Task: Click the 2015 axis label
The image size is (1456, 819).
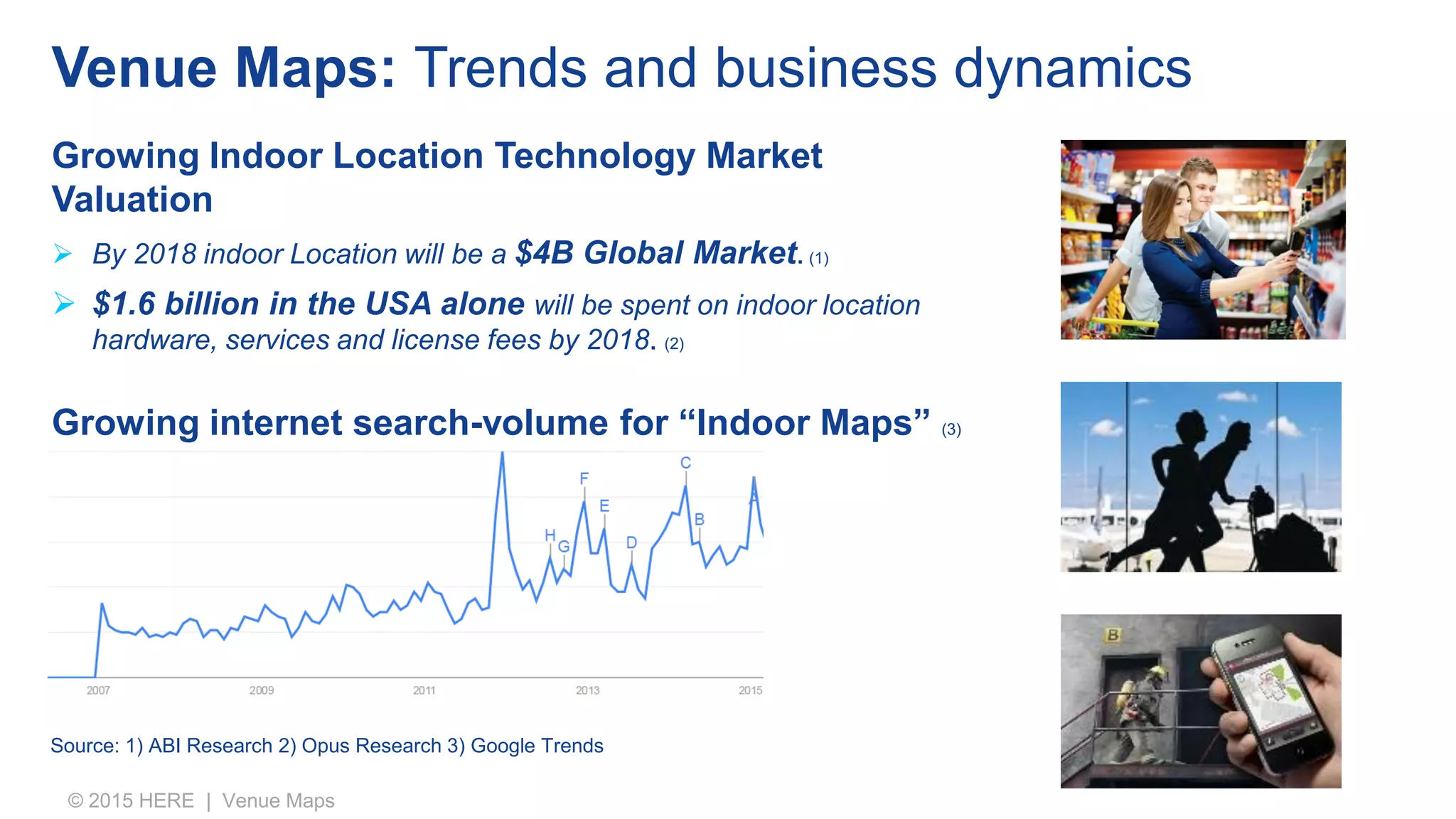Action: click(750, 690)
